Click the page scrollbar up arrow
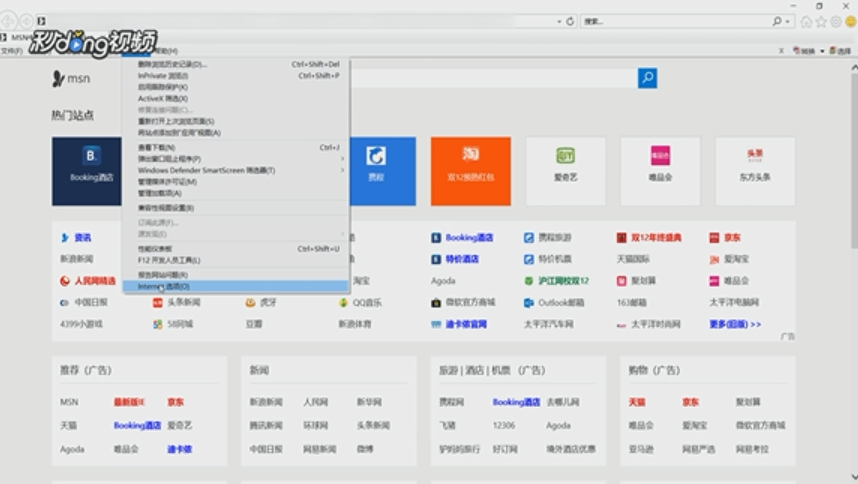The image size is (858, 484). [x=854, y=67]
